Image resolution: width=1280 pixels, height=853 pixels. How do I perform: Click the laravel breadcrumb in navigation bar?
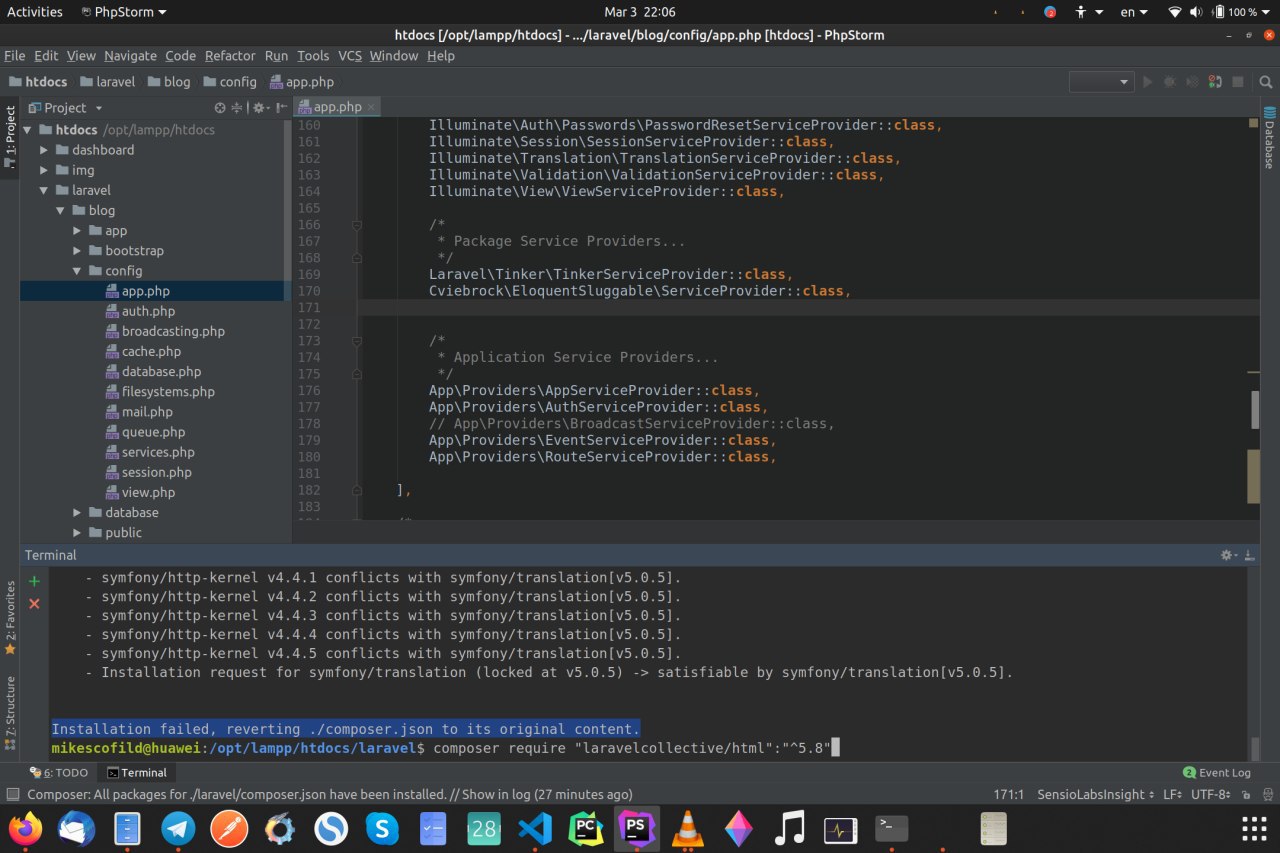tap(107, 82)
